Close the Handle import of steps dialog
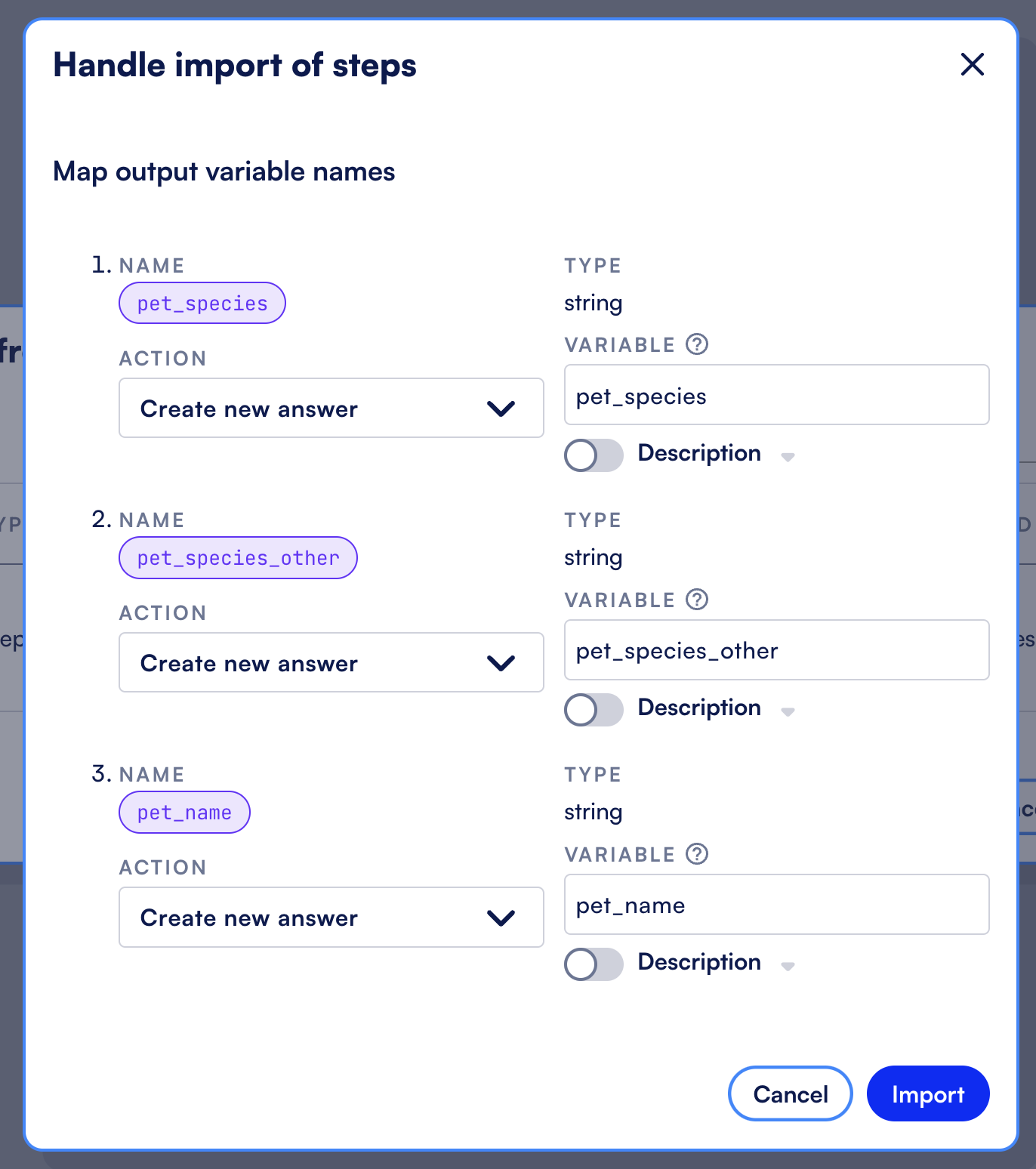The height and width of the screenshot is (1169, 1036). [972, 65]
